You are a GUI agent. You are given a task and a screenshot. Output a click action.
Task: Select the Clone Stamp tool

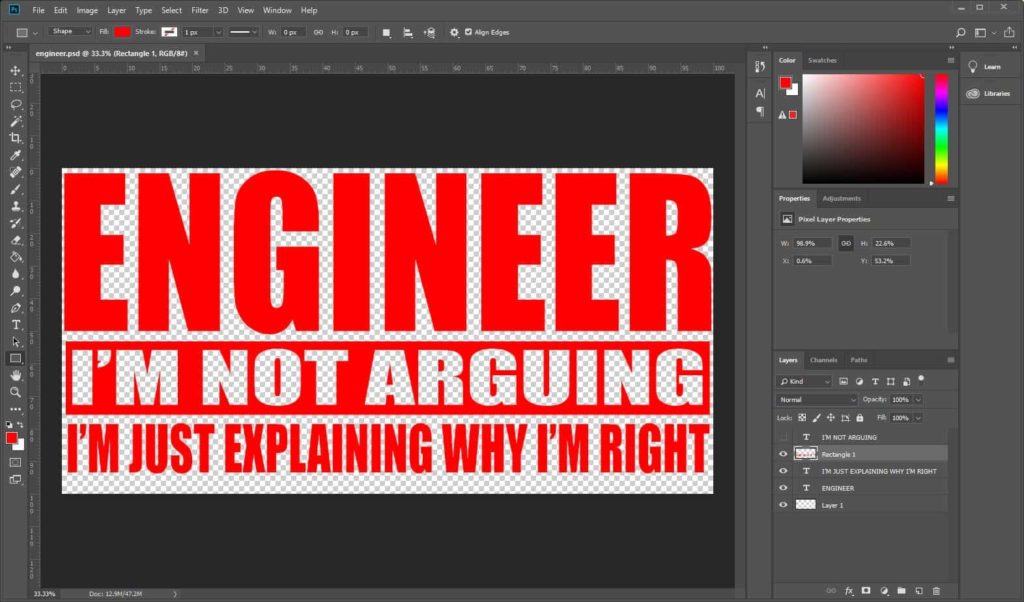[x=16, y=206]
